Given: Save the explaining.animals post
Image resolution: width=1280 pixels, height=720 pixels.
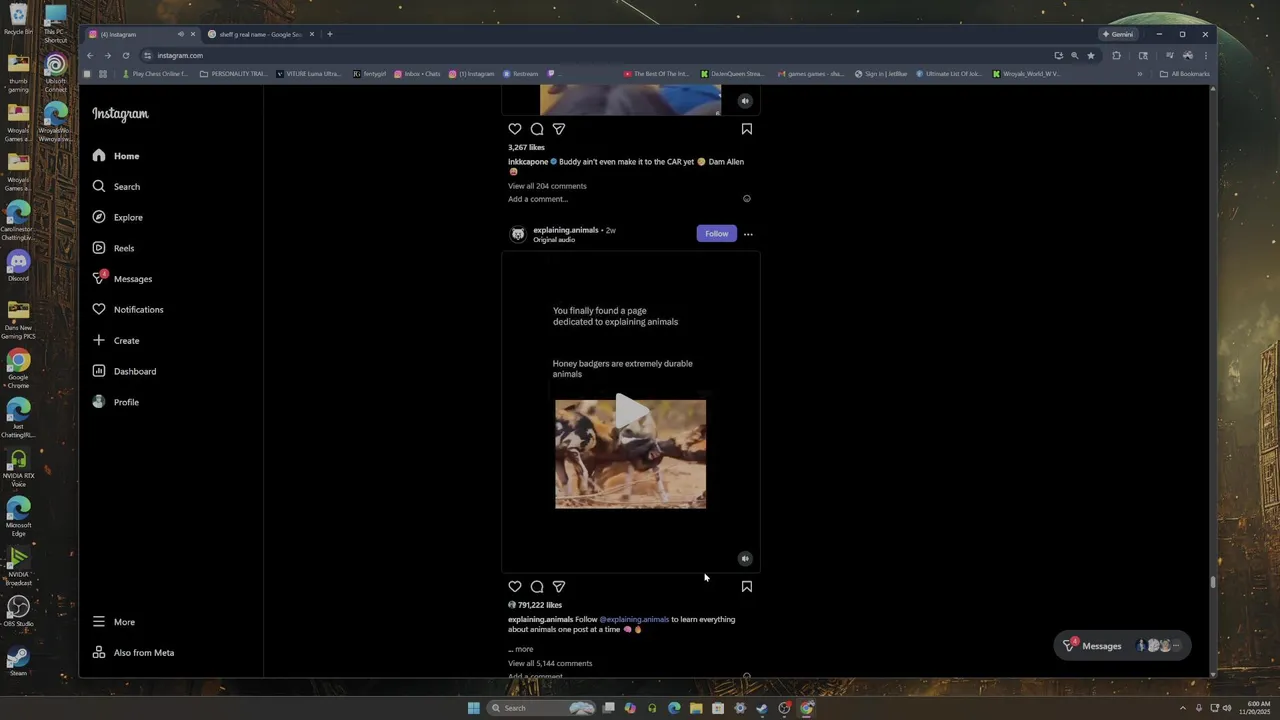Looking at the screenshot, I should (747, 587).
